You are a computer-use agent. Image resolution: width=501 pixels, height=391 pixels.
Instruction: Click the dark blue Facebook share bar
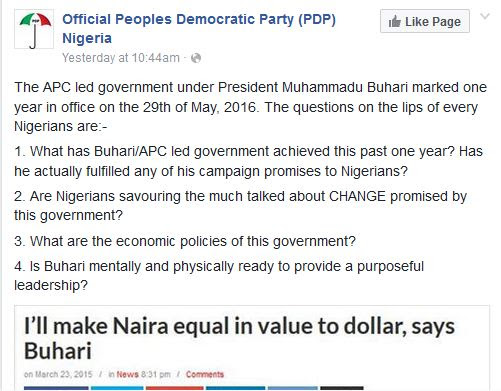56,388
